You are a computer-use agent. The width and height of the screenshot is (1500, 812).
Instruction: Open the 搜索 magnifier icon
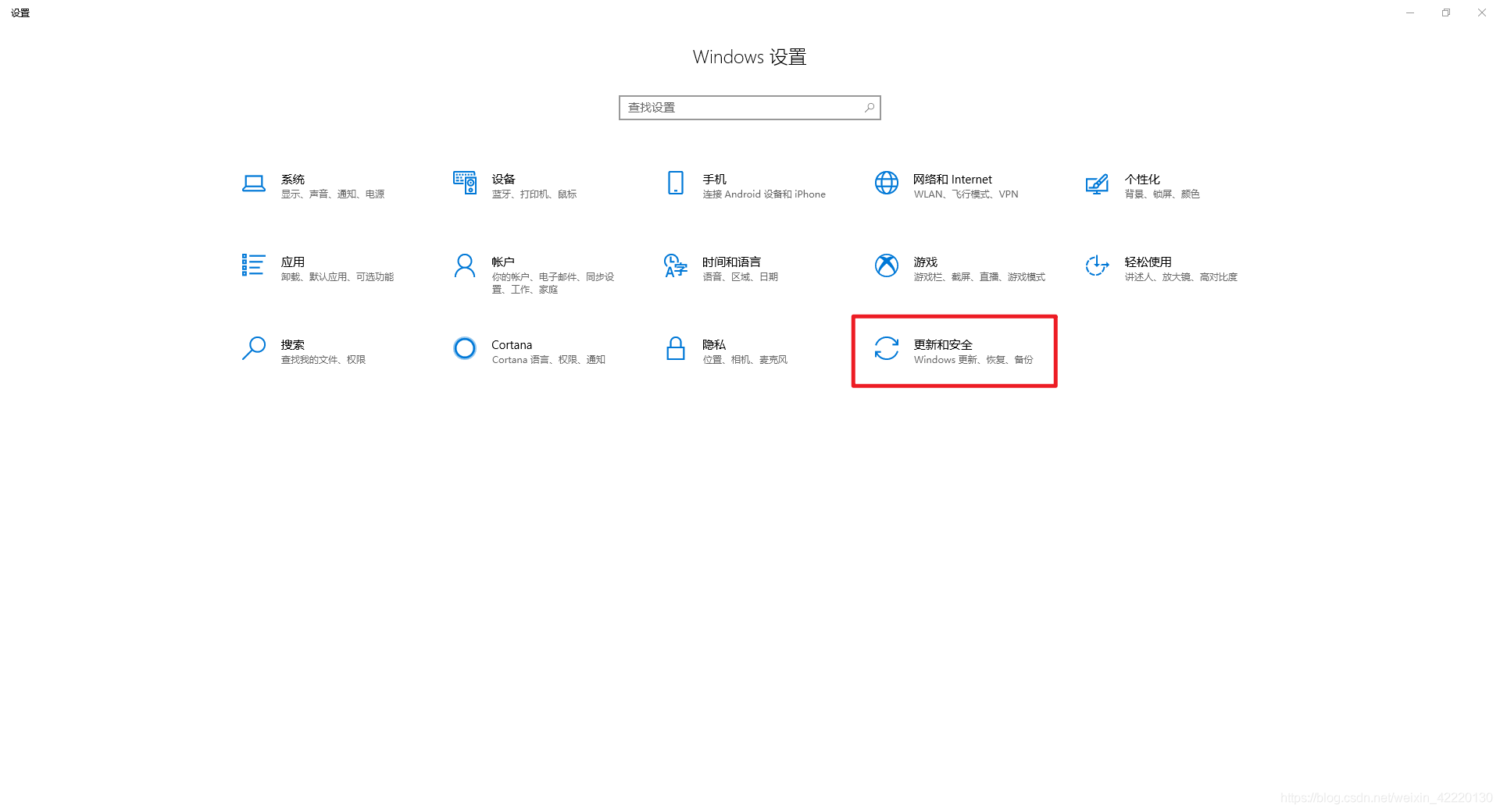254,348
